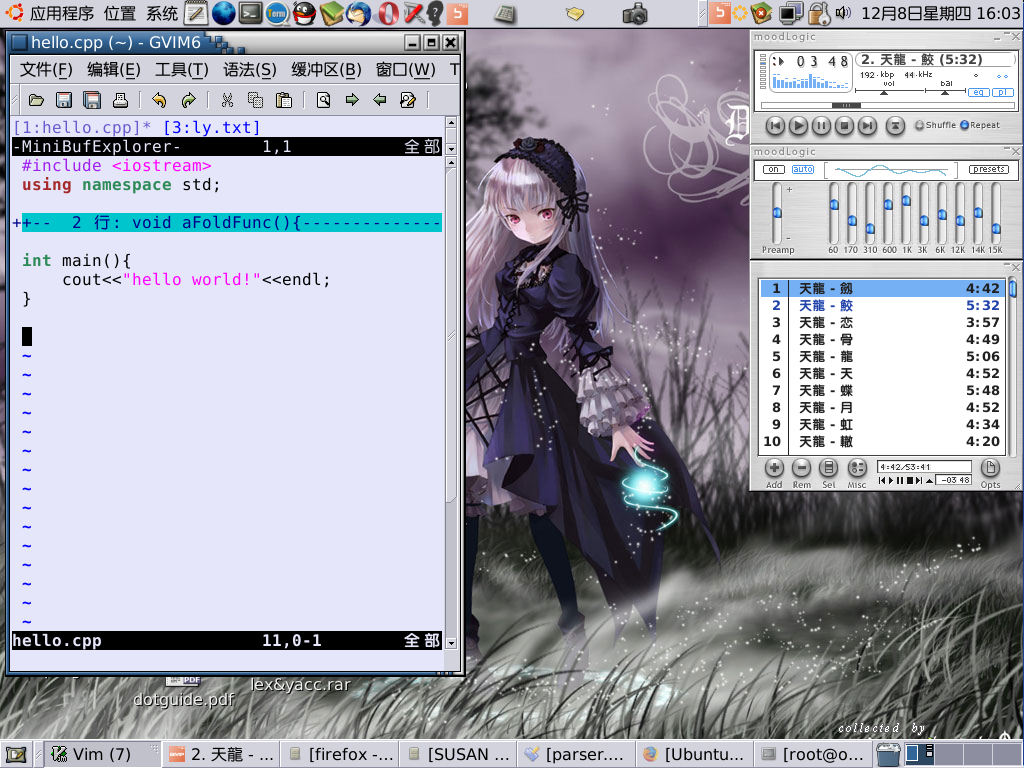Click the song seek bar in player

[888, 105]
